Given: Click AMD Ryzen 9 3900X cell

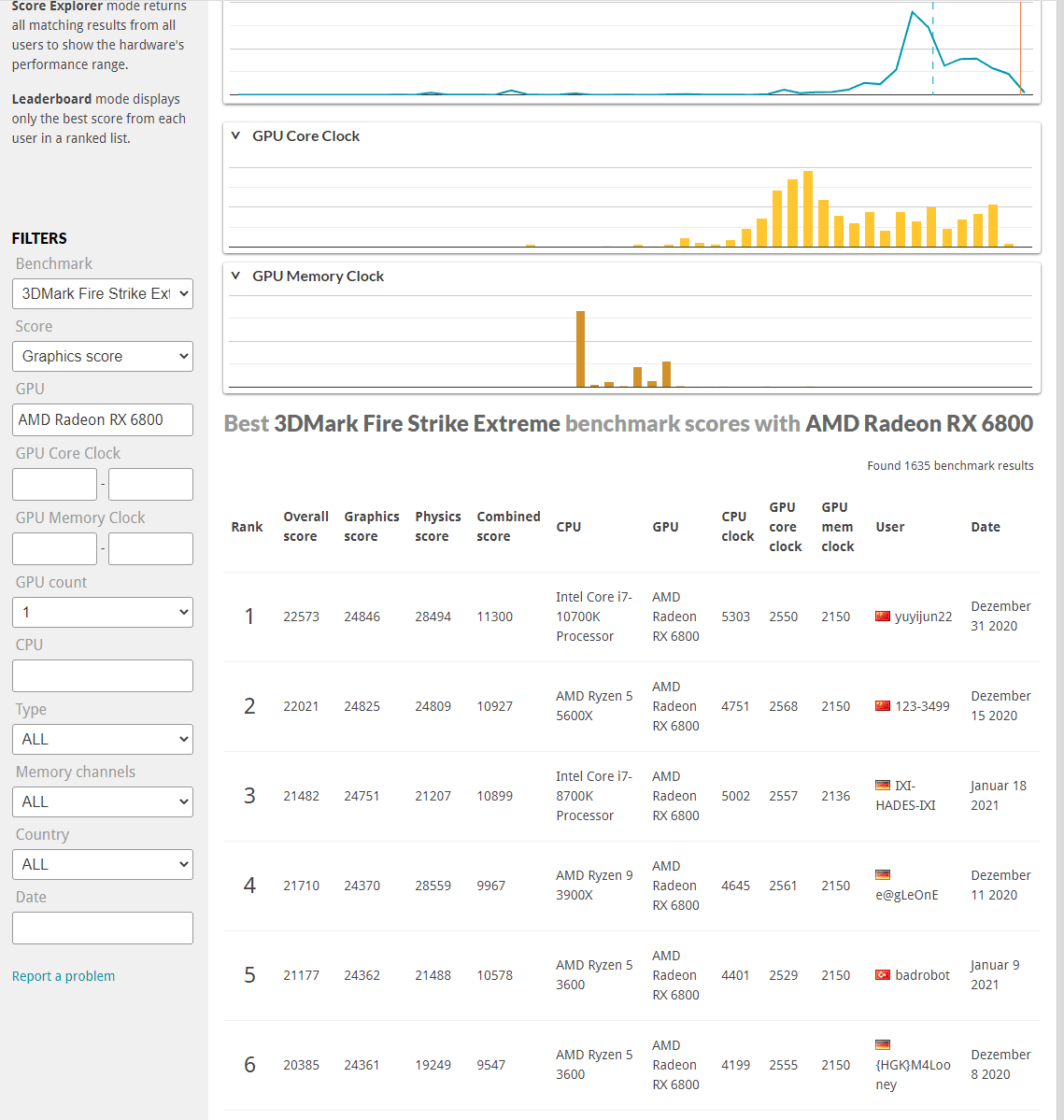Looking at the screenshot, I should [x=594, y=885].
